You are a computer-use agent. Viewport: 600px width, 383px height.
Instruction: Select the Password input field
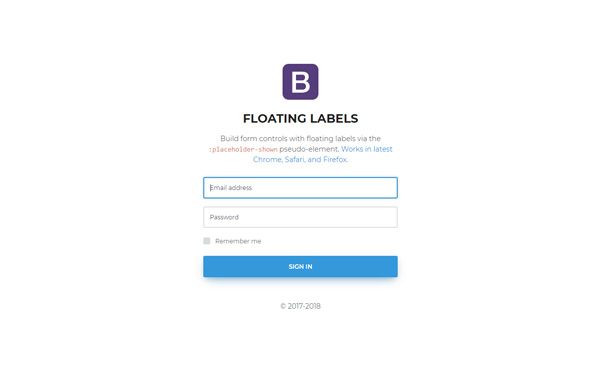pos(300,217)
